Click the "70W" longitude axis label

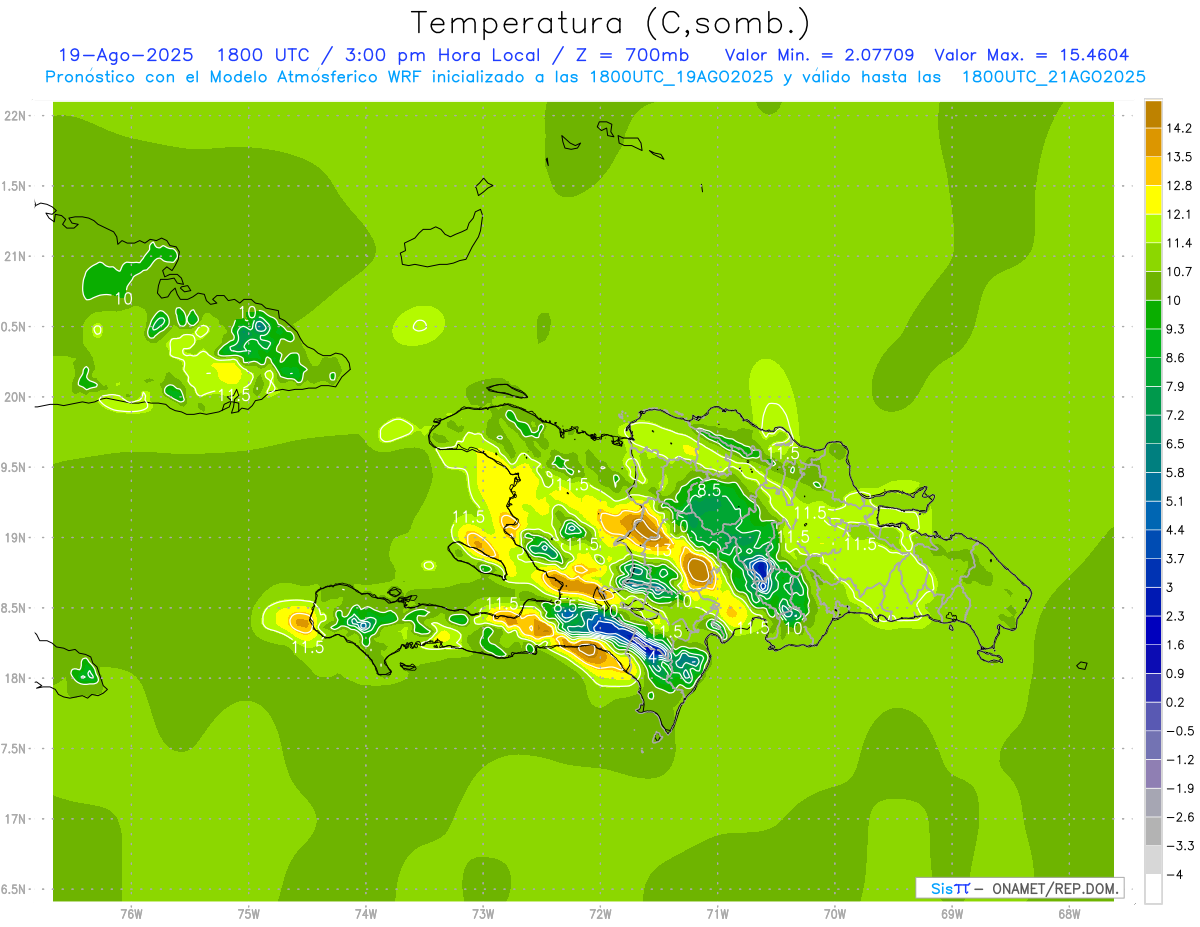pos(835,913)
